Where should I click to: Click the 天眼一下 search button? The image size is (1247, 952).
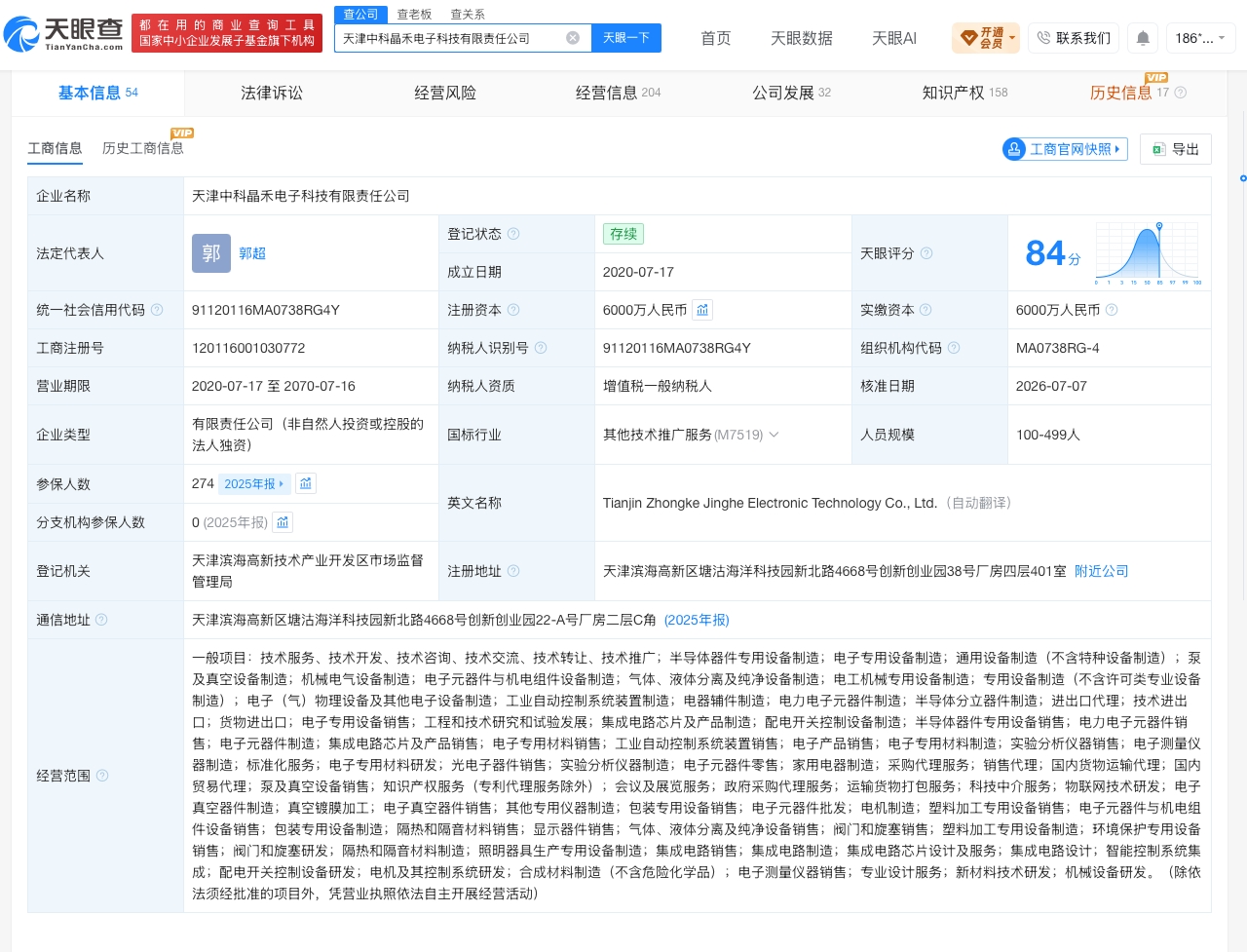click(626, 38)
